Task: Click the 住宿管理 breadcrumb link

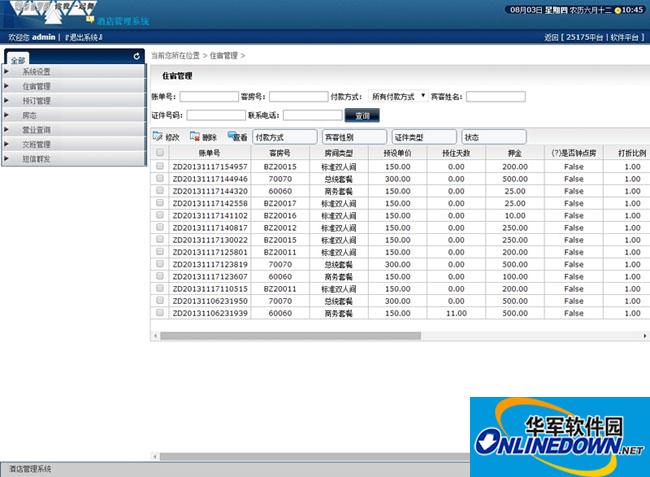Action: tap(223, 56)
